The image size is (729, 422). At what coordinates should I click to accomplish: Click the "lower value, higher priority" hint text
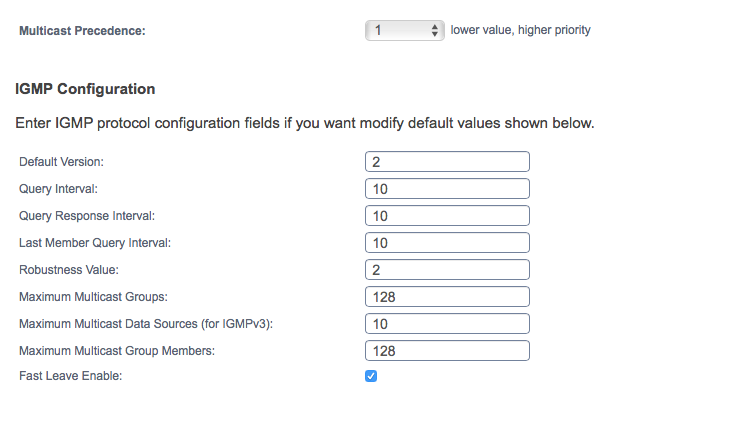(520, 30)
